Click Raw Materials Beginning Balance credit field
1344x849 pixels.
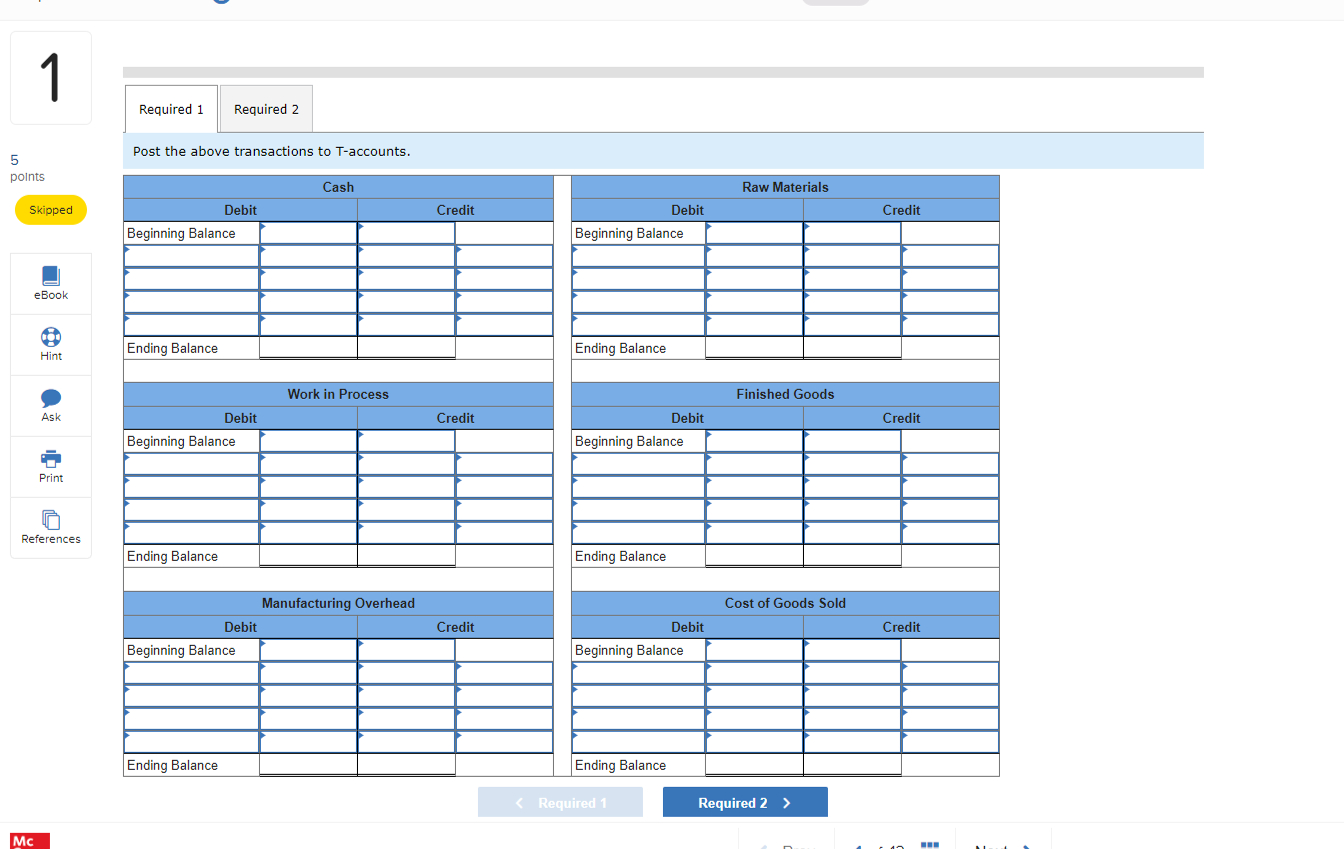(852, 233)
